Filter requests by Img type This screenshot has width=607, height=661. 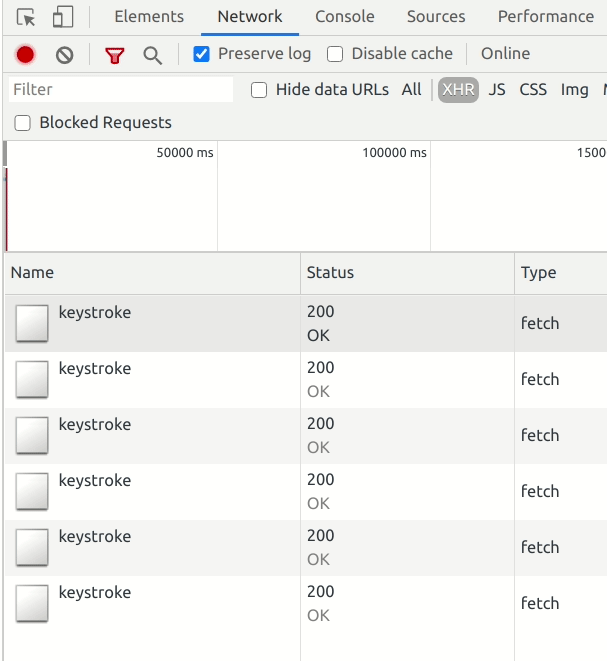click(x=574, y=89)
